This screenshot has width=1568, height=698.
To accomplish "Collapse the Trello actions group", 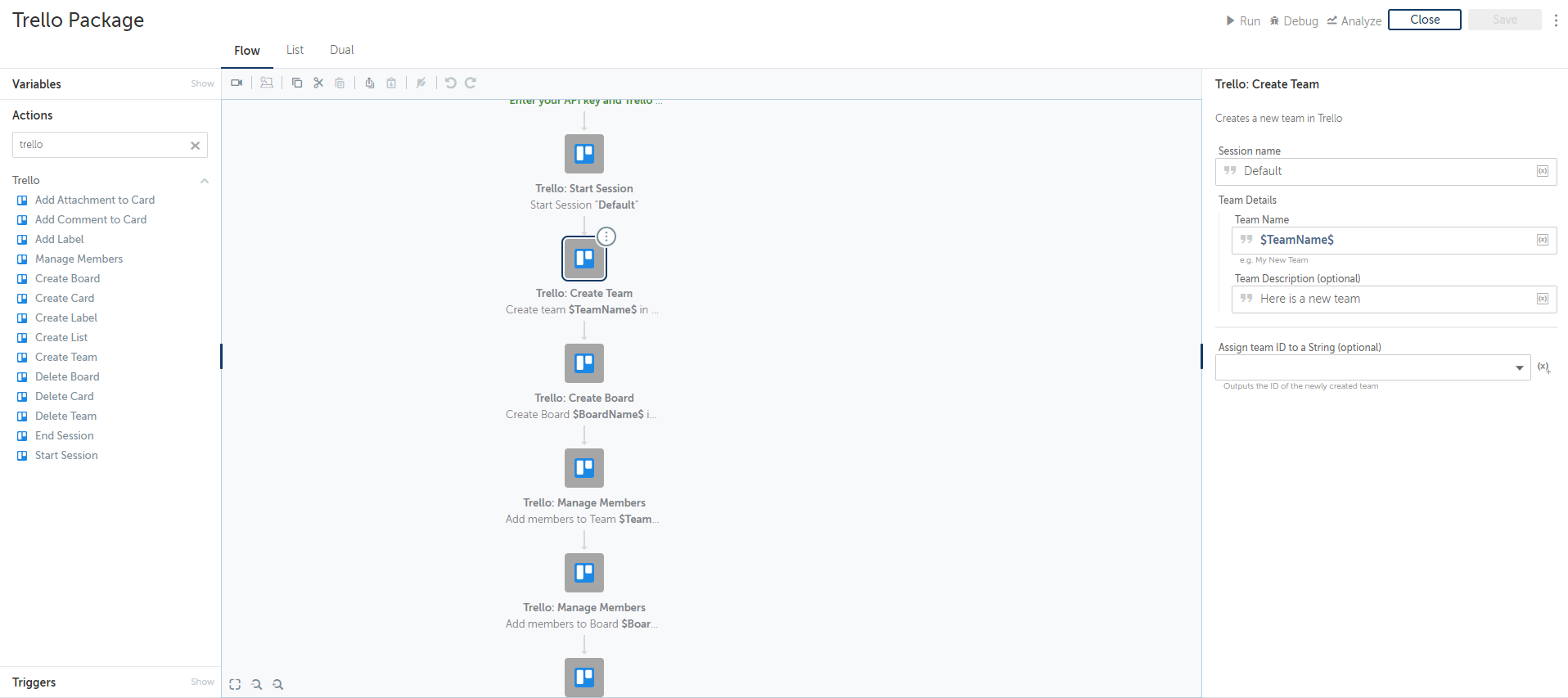I will 205,181.
